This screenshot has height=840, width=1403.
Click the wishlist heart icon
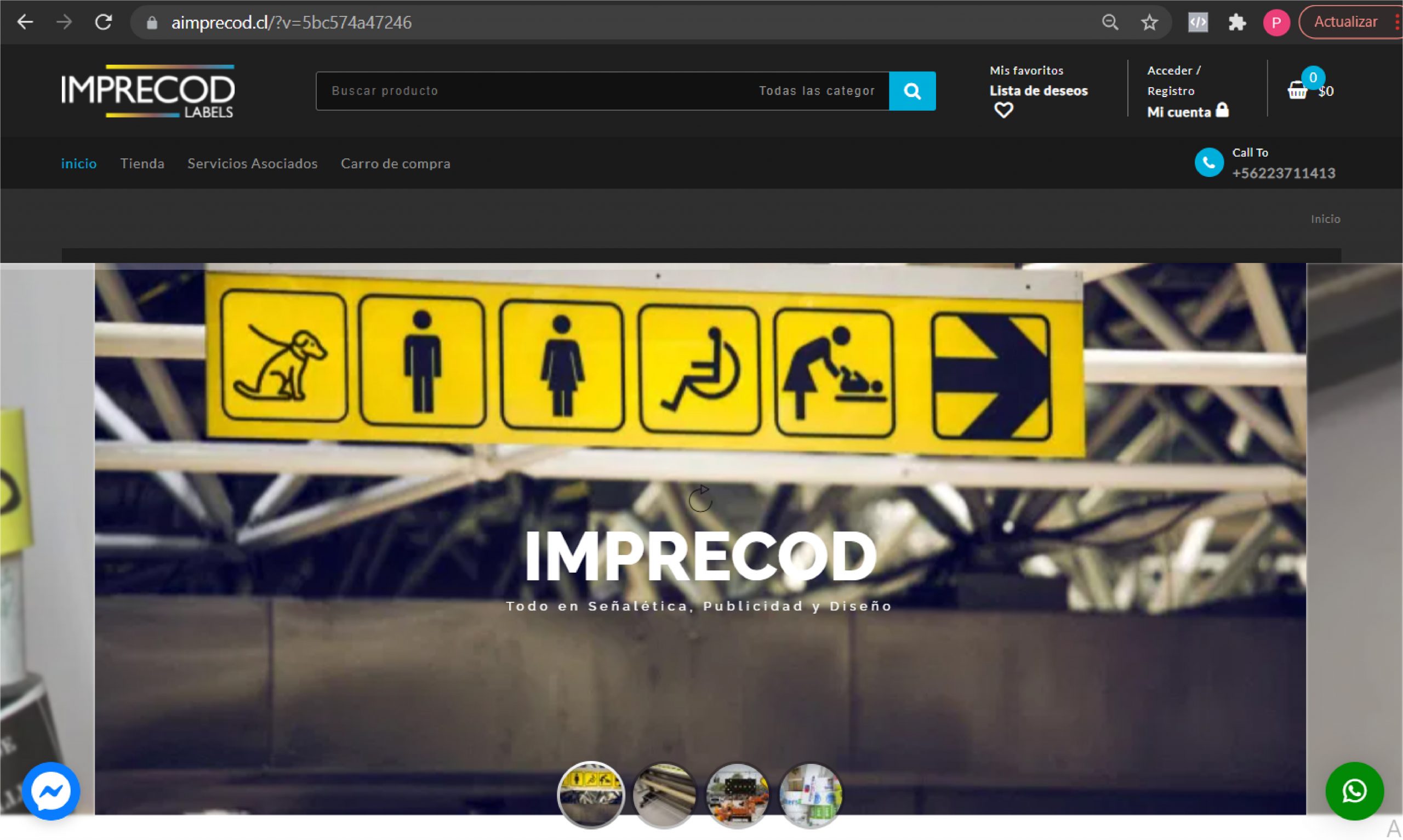point(1003,110)
